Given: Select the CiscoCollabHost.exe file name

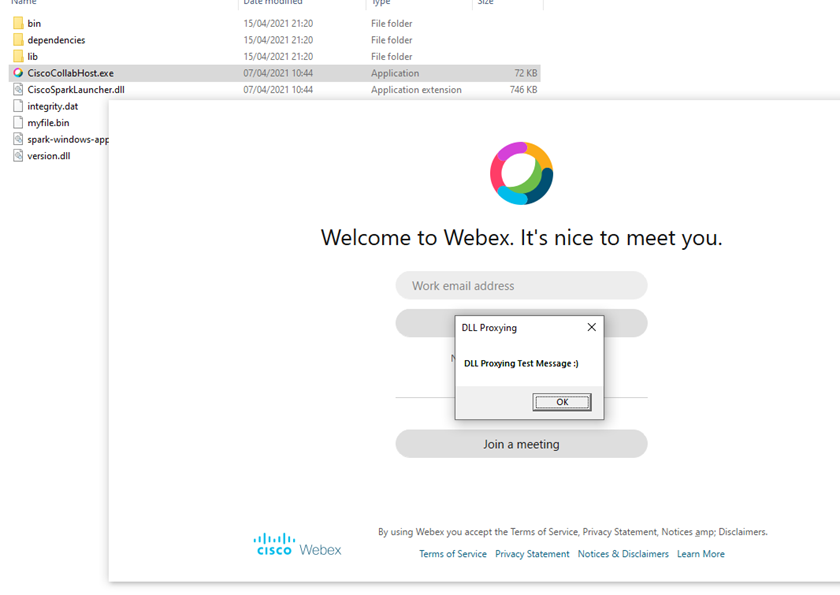Looking at the screenshot, I should pos(71,73).
